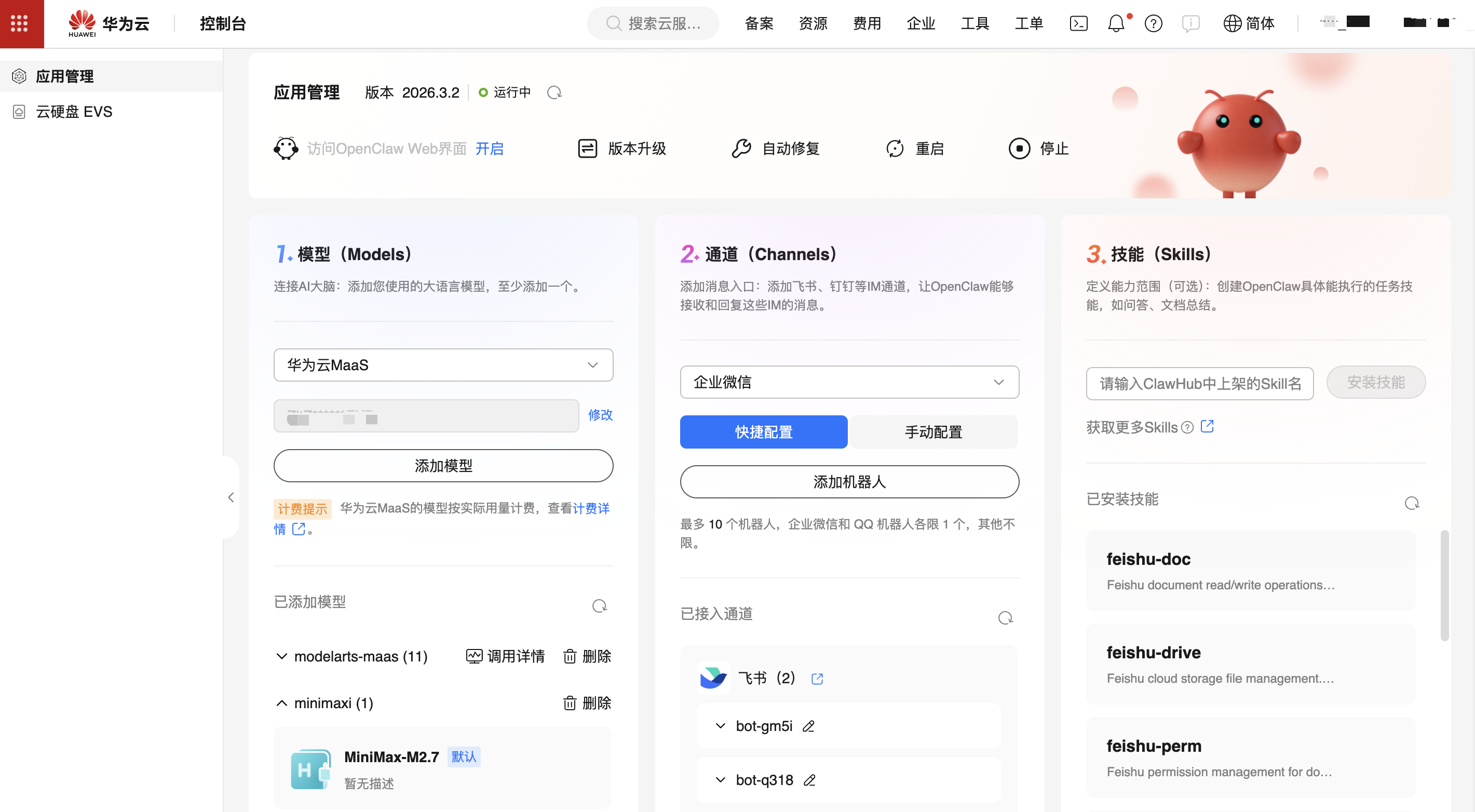Click the 飞书 channel logo

(x=713, y=678)
